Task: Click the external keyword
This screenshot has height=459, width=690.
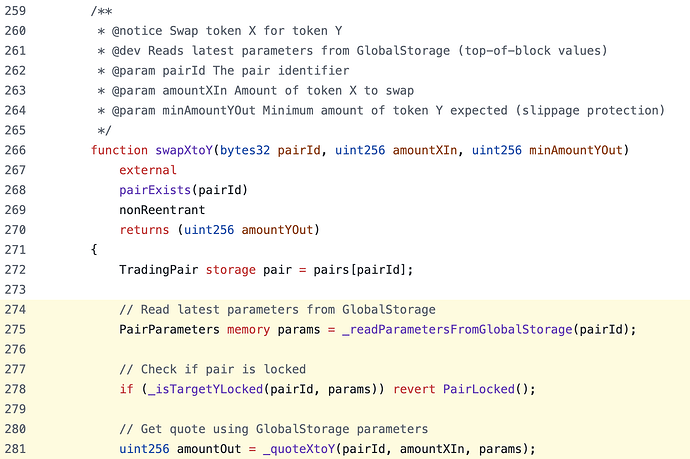Action: pyautogui.click(x=148, y=170)
